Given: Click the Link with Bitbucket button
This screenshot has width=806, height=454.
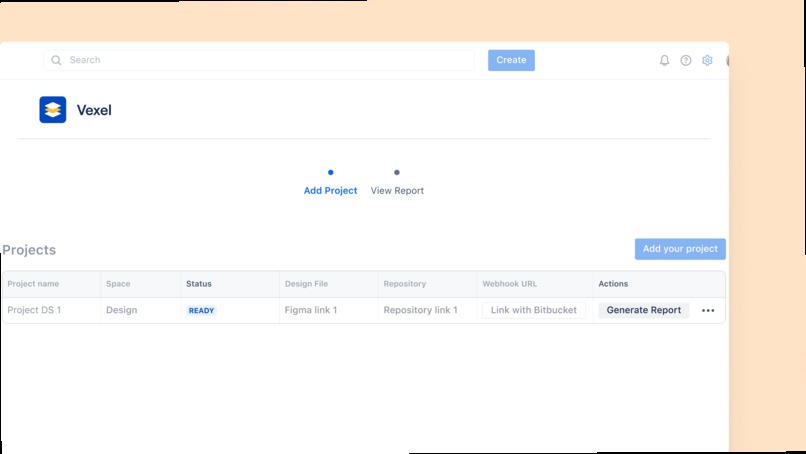Looking at the screenshot, I should pos(534,310).
